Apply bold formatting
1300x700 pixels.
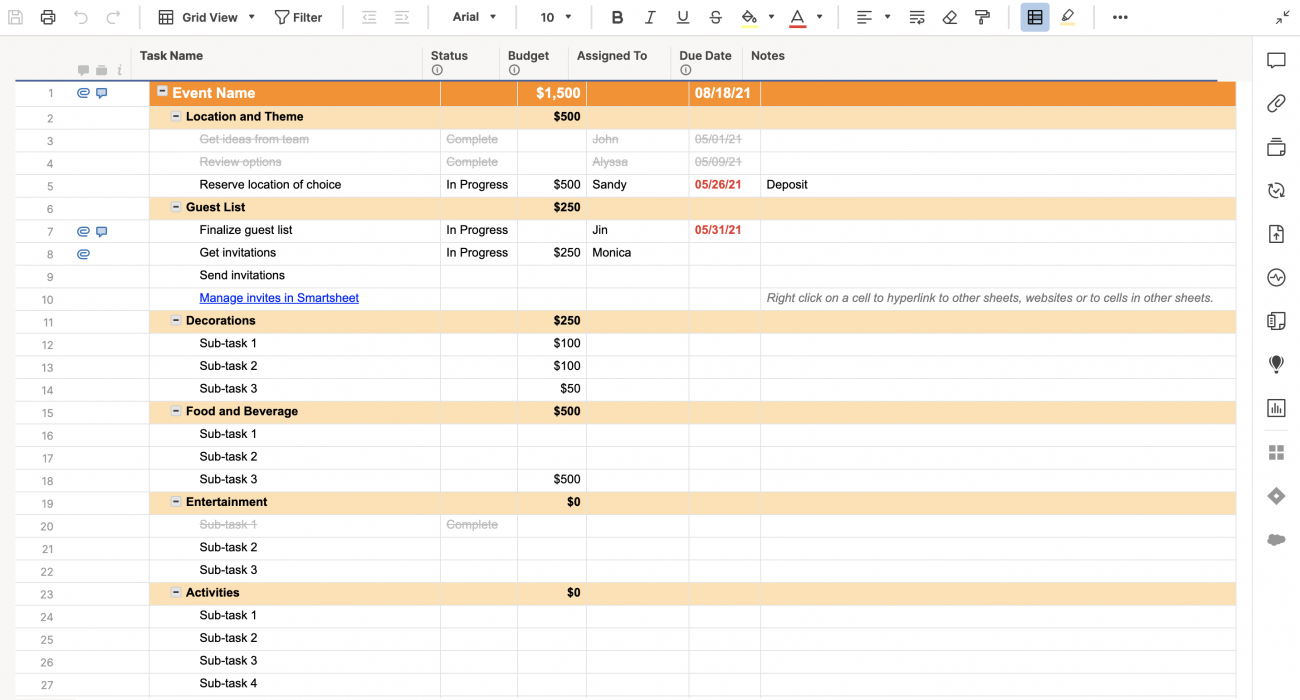[617, 17]
